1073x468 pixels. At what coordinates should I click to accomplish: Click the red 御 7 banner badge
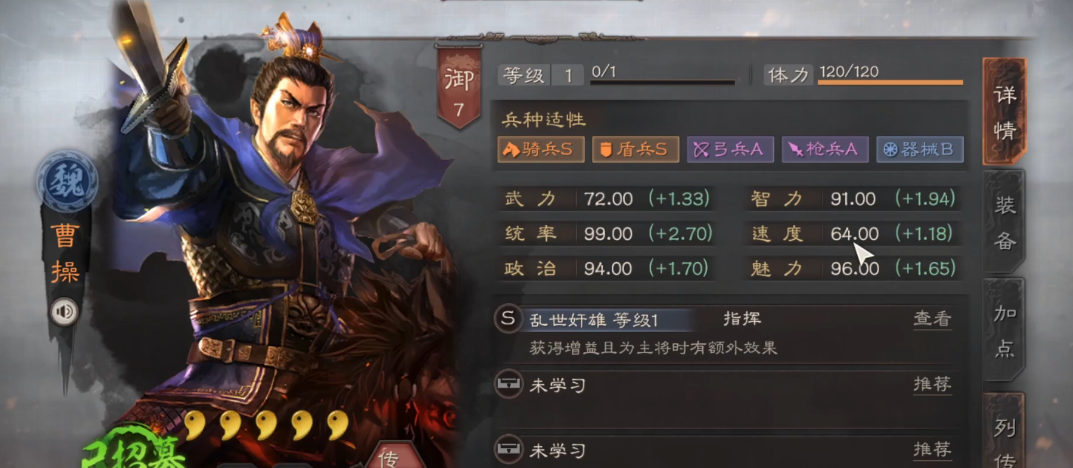tap(458, 87)
